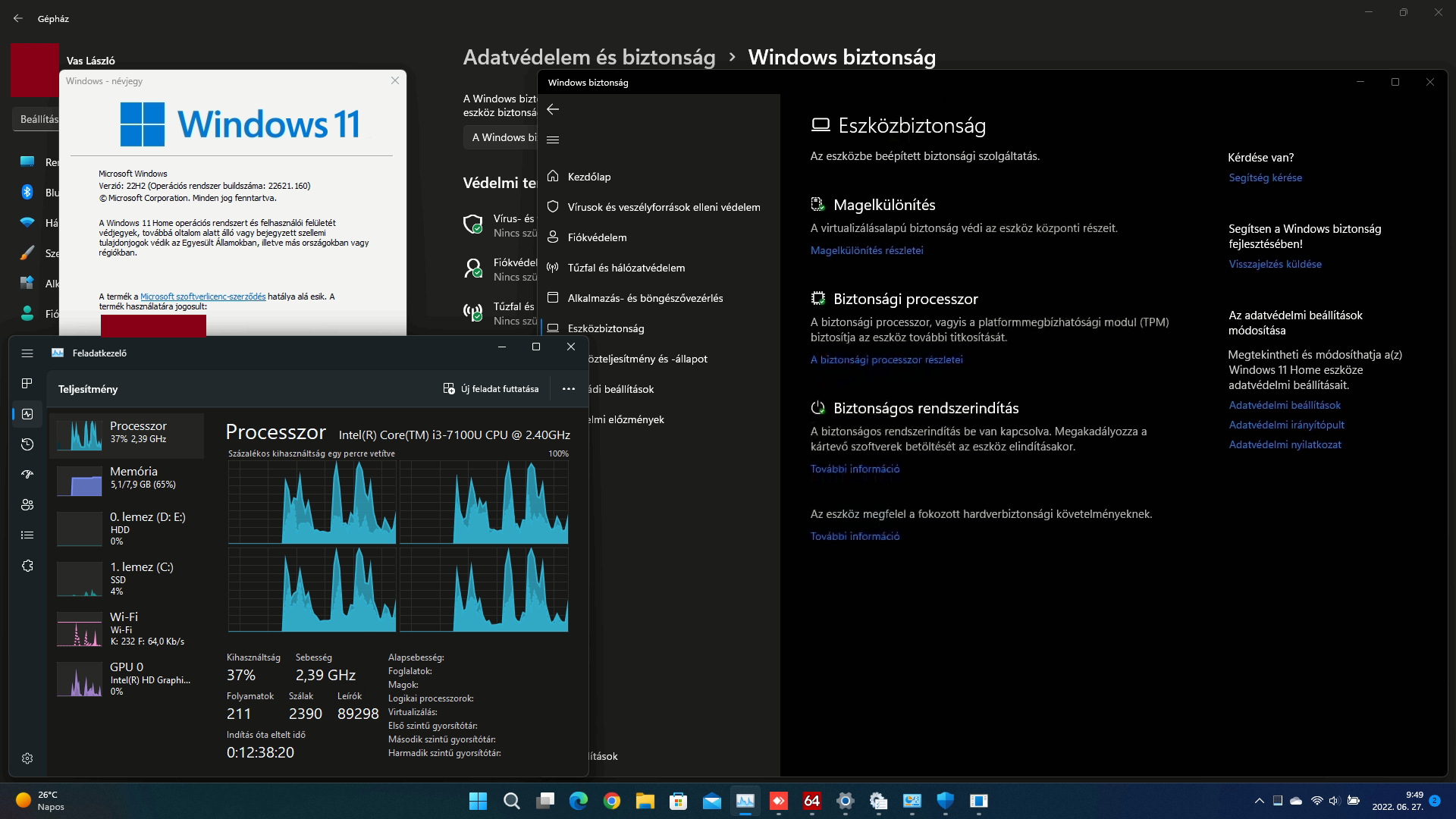Click További információ under hardverbiztonsági követelmények
The image size is (1456, 819).
[x=855, y=536]
